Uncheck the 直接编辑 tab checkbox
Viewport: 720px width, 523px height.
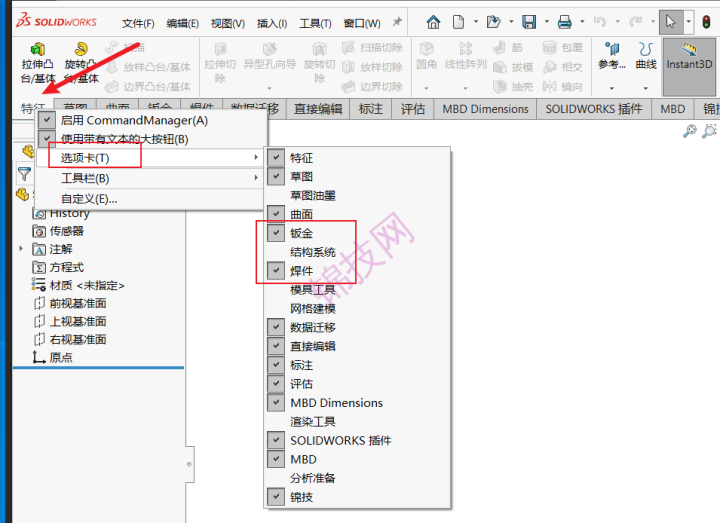[x=276, y=346]
